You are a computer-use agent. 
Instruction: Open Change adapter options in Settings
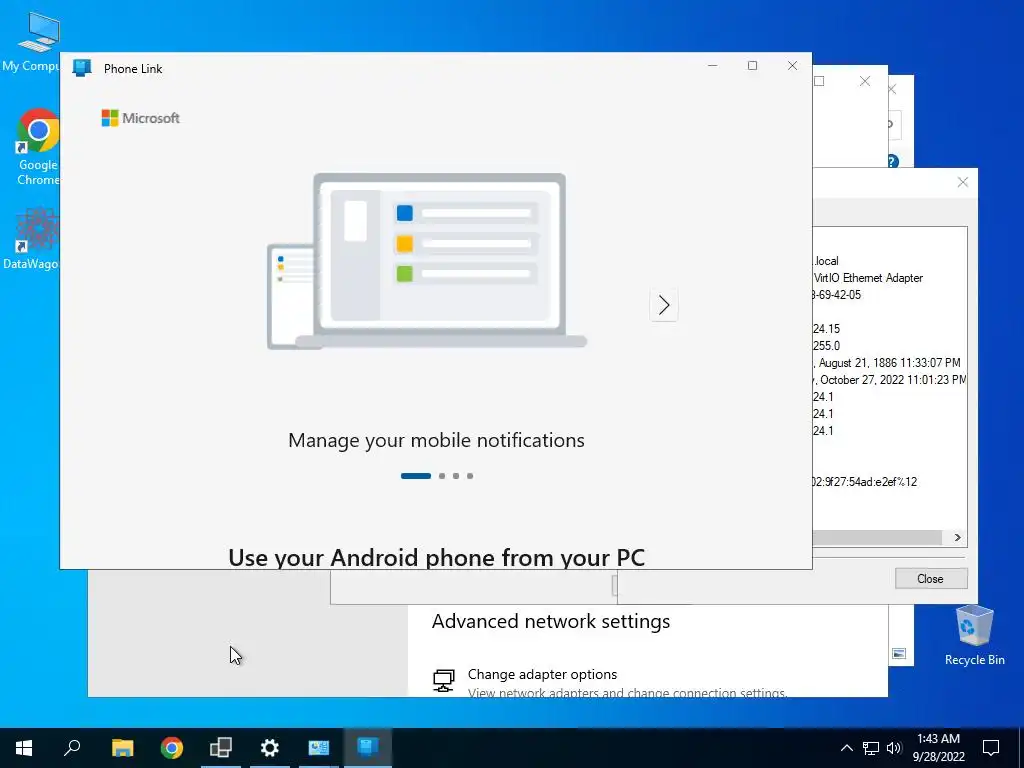(542, 674)
